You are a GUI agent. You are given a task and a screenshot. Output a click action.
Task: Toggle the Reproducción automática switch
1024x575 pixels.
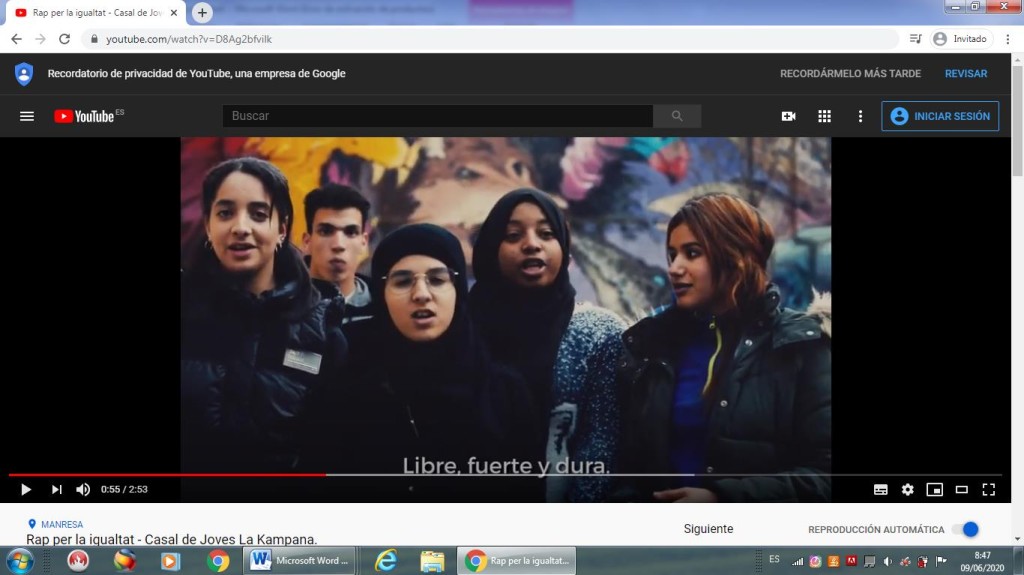tap(964, 529)
